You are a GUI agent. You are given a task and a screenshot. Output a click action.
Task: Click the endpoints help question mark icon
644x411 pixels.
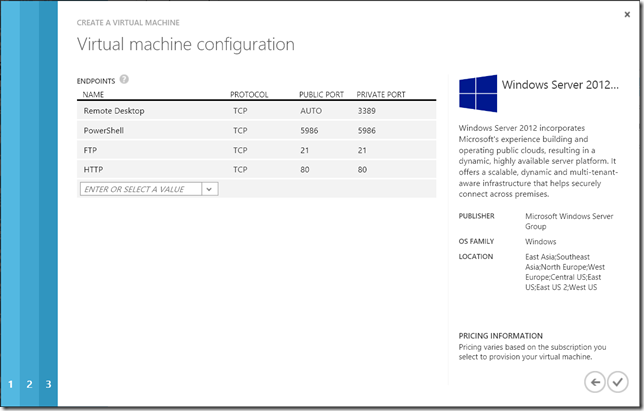(124, 79)
